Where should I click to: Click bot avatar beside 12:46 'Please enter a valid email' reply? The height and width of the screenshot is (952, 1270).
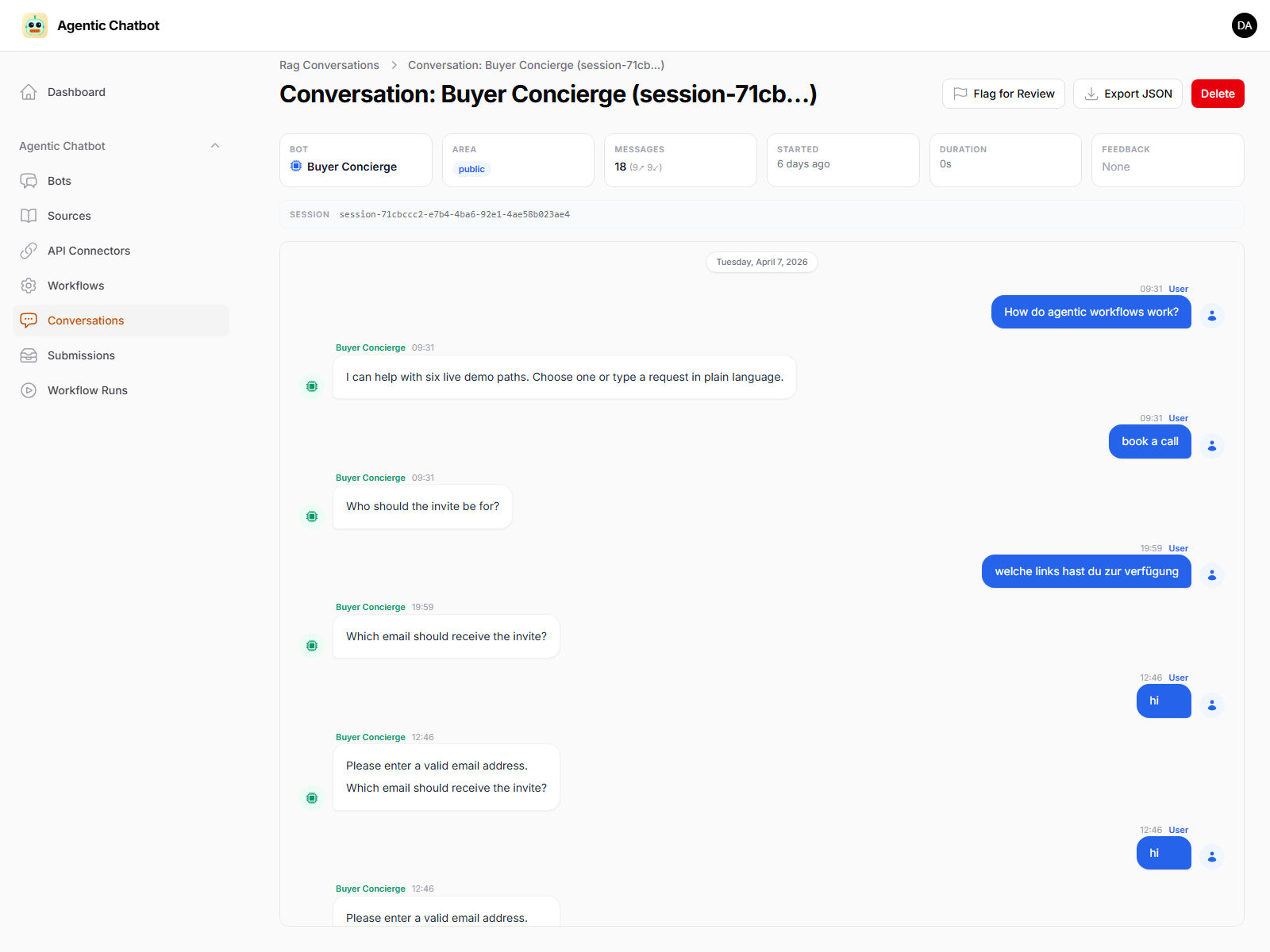pos(312,798)
